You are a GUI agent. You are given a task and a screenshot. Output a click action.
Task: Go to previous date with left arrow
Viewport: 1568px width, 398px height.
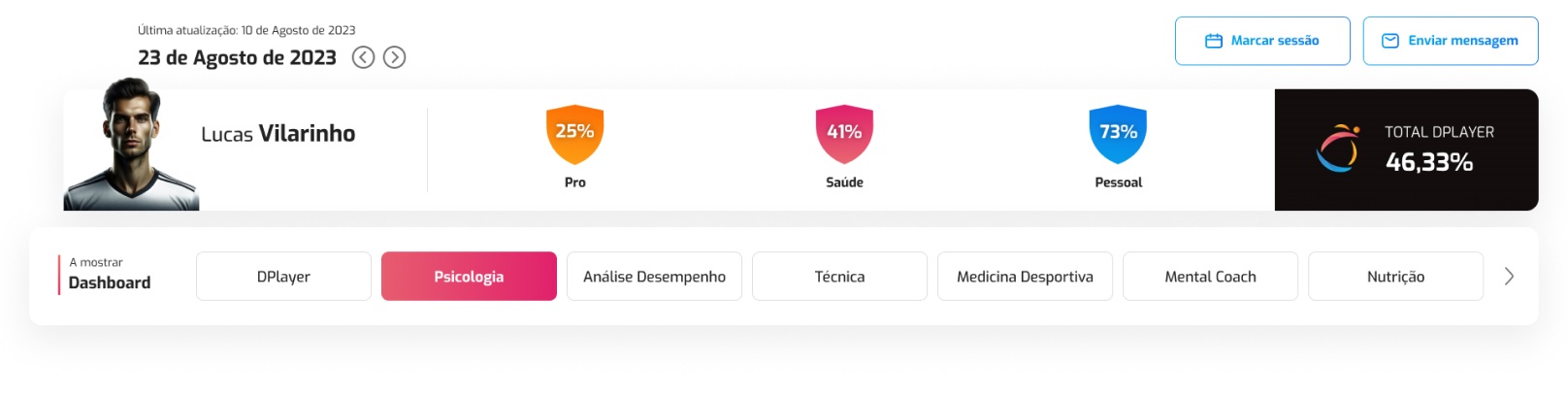(x=363, y=57)
